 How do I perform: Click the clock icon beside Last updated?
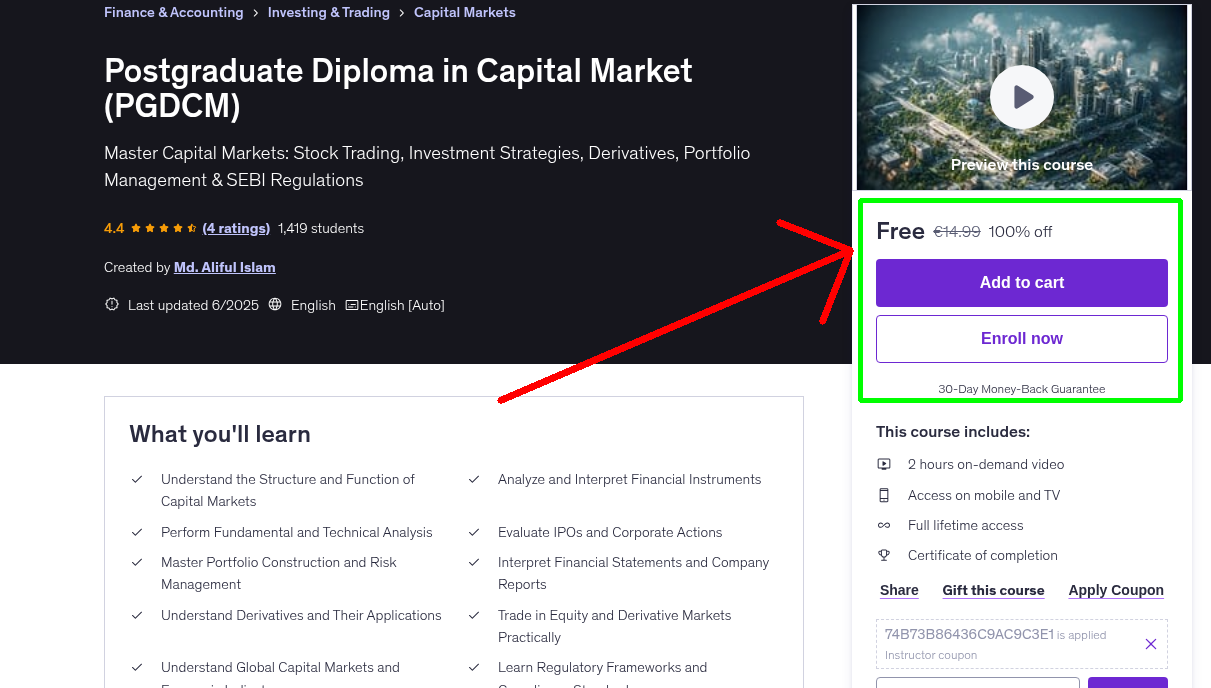(x=111, y=304)
